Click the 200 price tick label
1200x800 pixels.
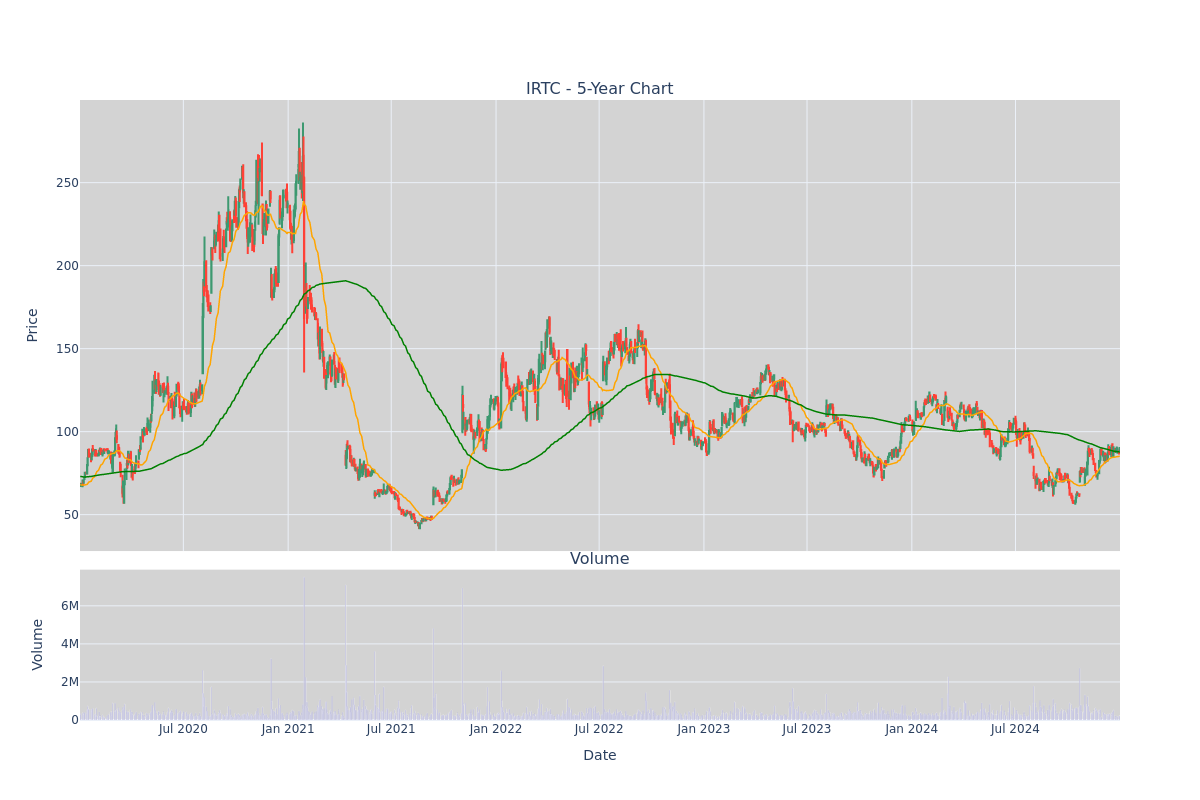tap(67, 266)
